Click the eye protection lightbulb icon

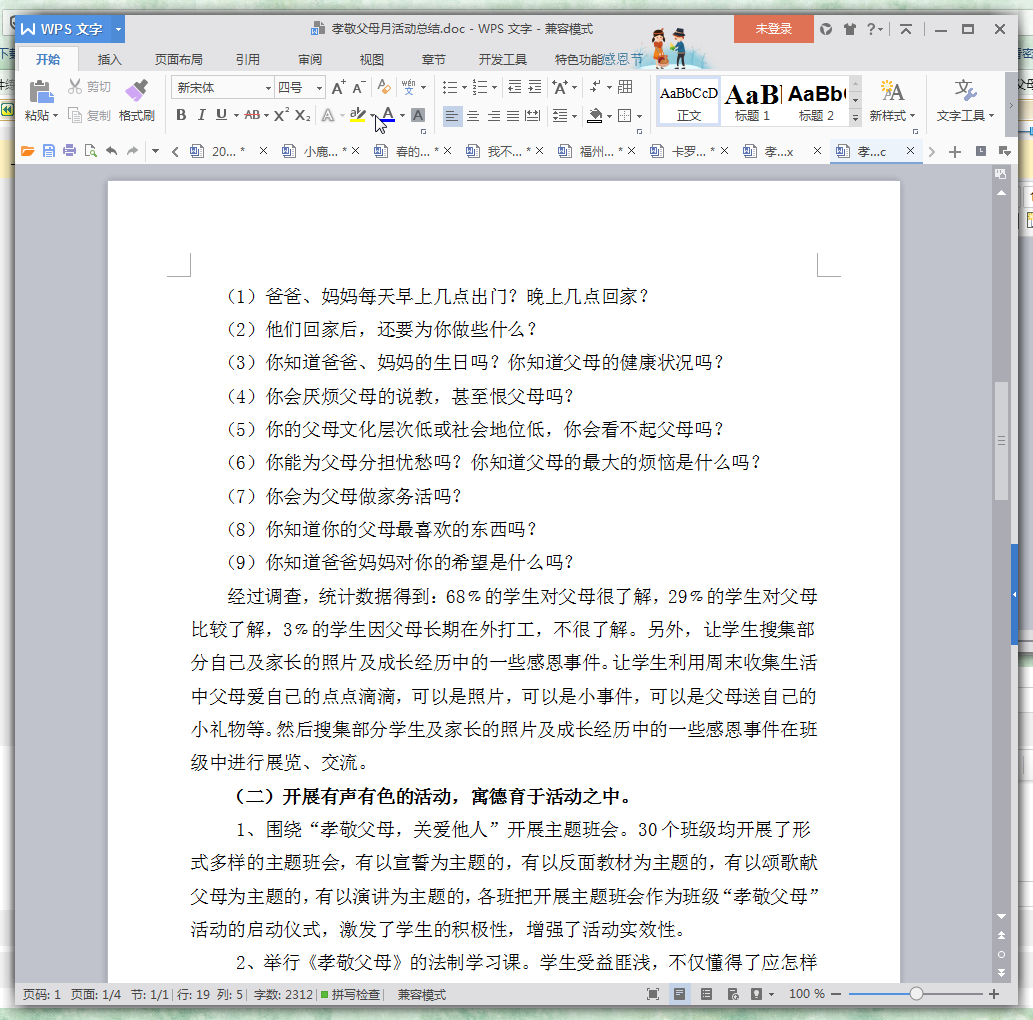[x=756, y=994]
